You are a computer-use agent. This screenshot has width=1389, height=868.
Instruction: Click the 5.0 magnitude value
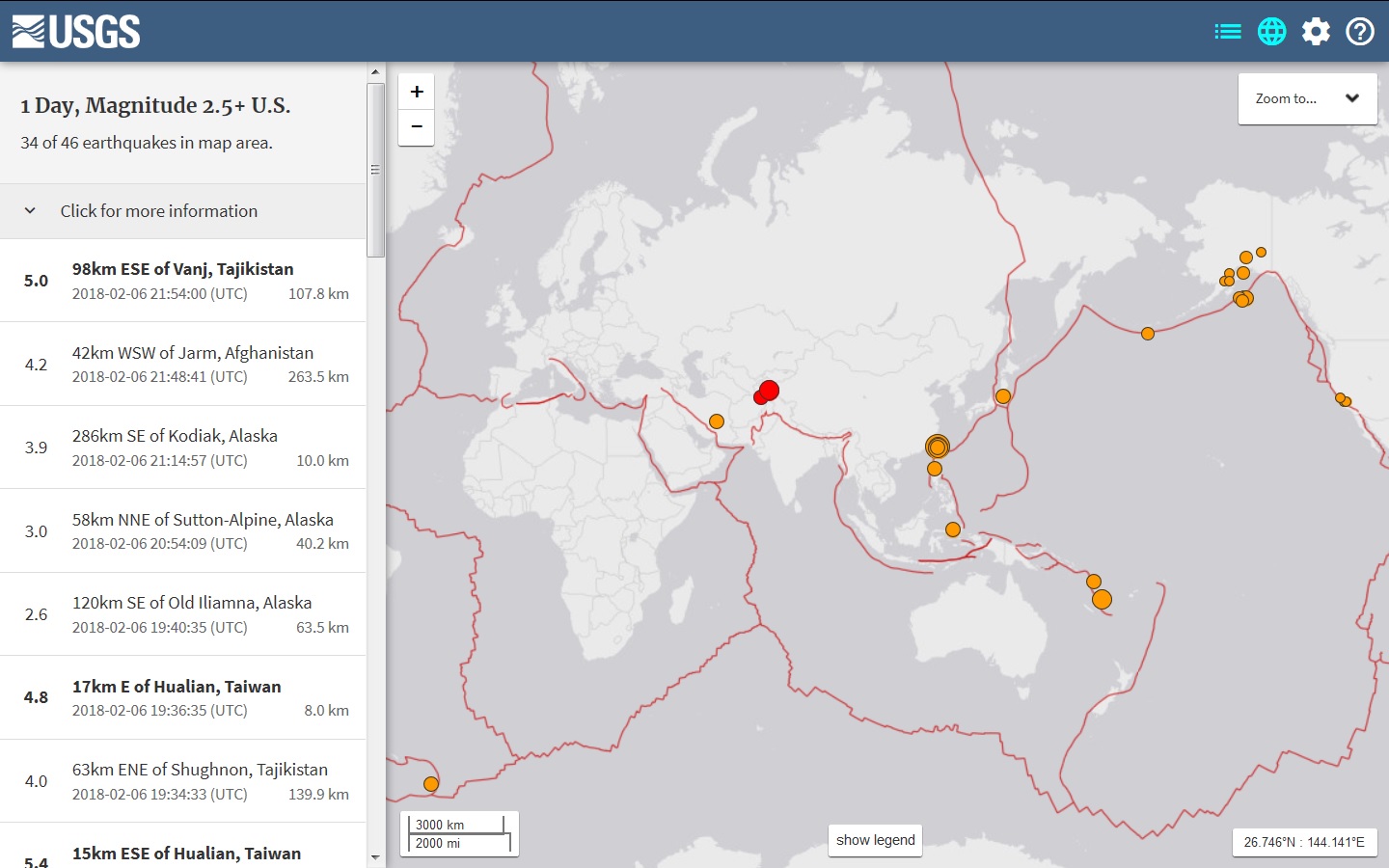[36, 281]
